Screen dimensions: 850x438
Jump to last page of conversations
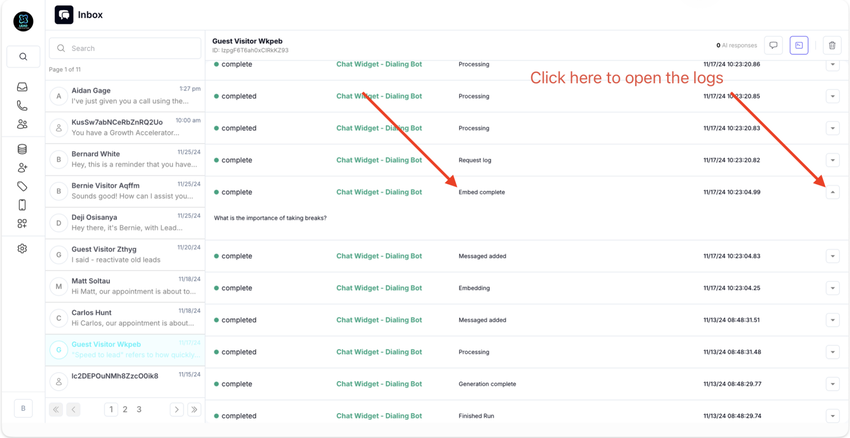[x=194, y=409]
